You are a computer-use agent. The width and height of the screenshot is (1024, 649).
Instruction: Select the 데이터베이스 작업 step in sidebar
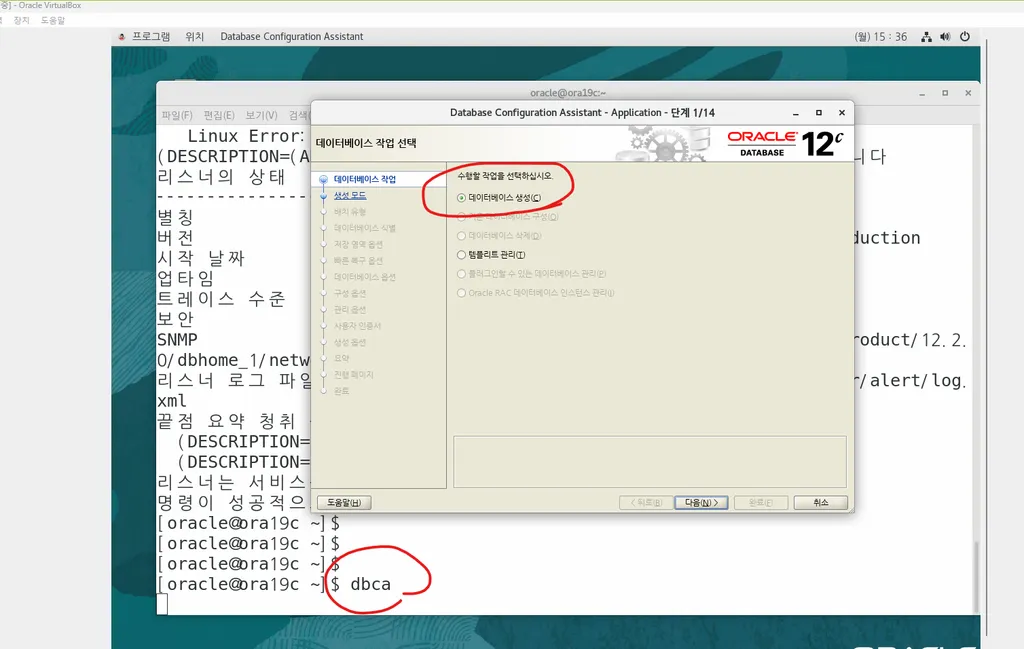(364, 179)
